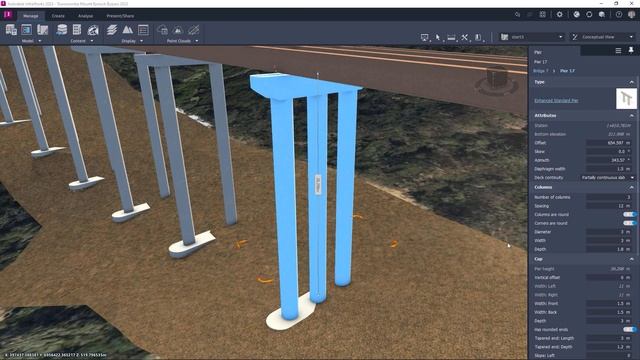Screen dimensions: 640x360
Task: Collapse the Cap section
Action: pos(631,259)
